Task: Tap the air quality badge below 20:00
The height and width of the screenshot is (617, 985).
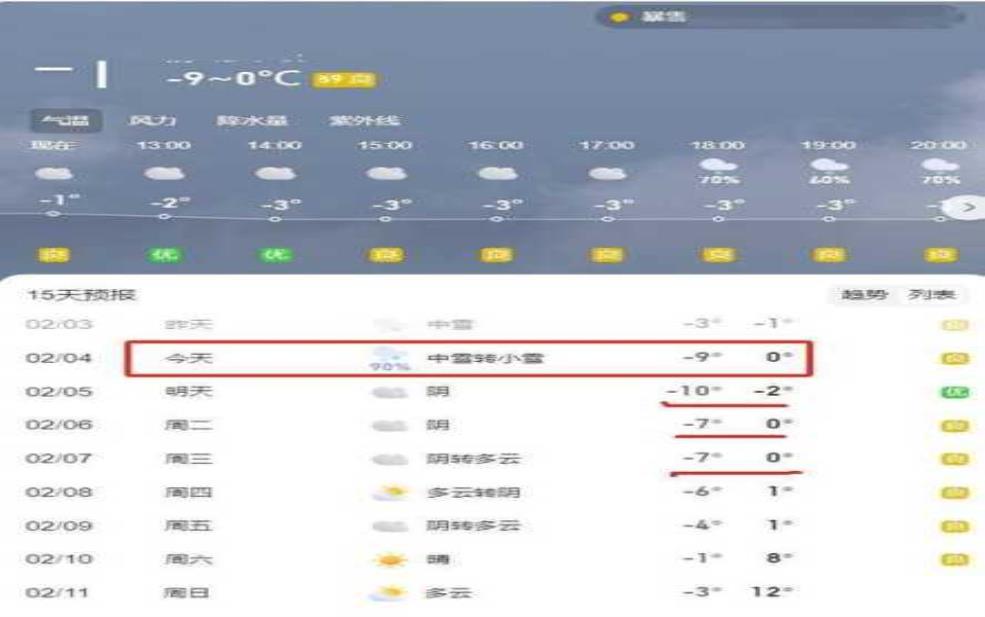Action: (x=940, y=254)
